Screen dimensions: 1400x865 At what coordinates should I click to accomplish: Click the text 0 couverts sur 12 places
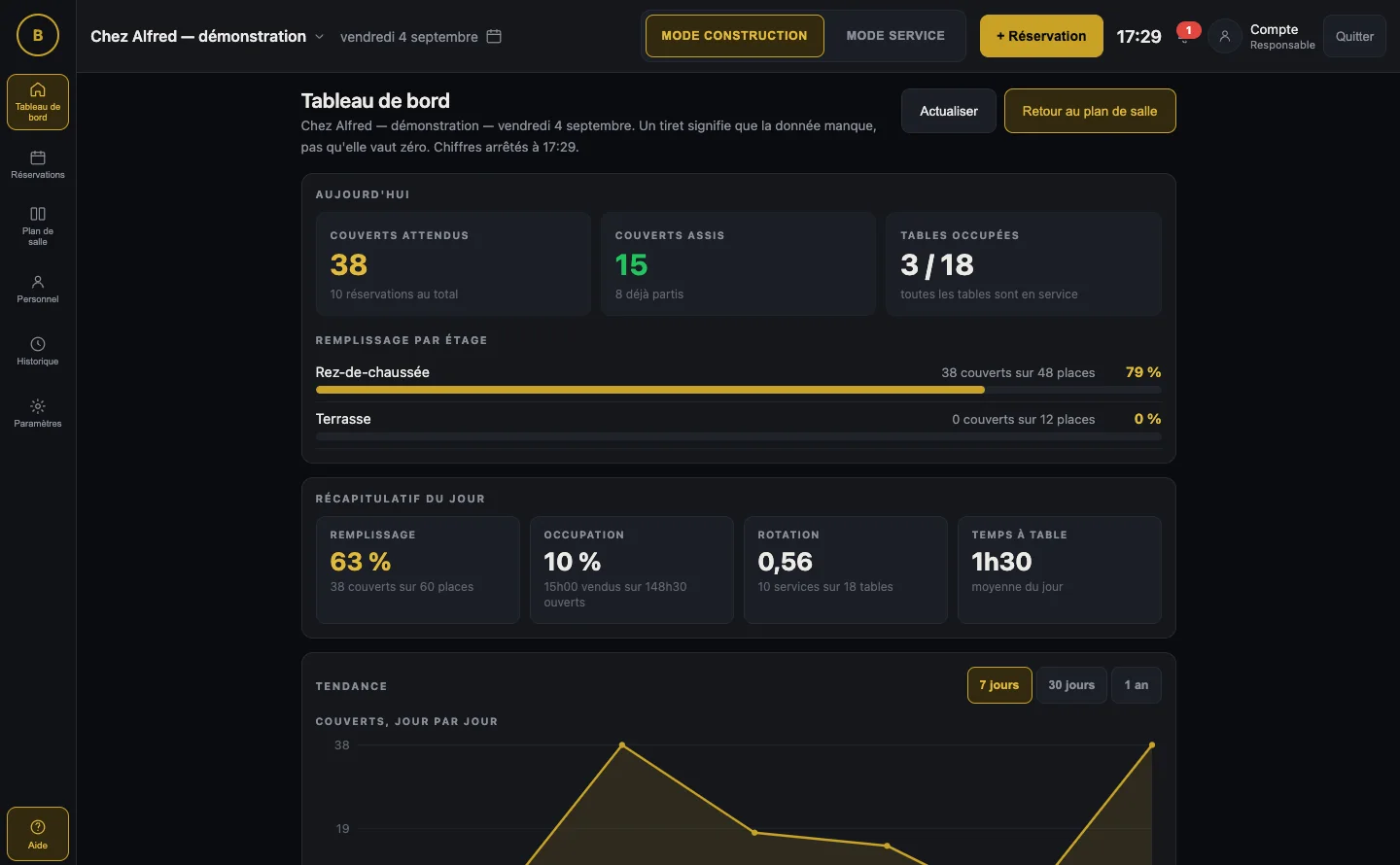tap(1024, 420)
